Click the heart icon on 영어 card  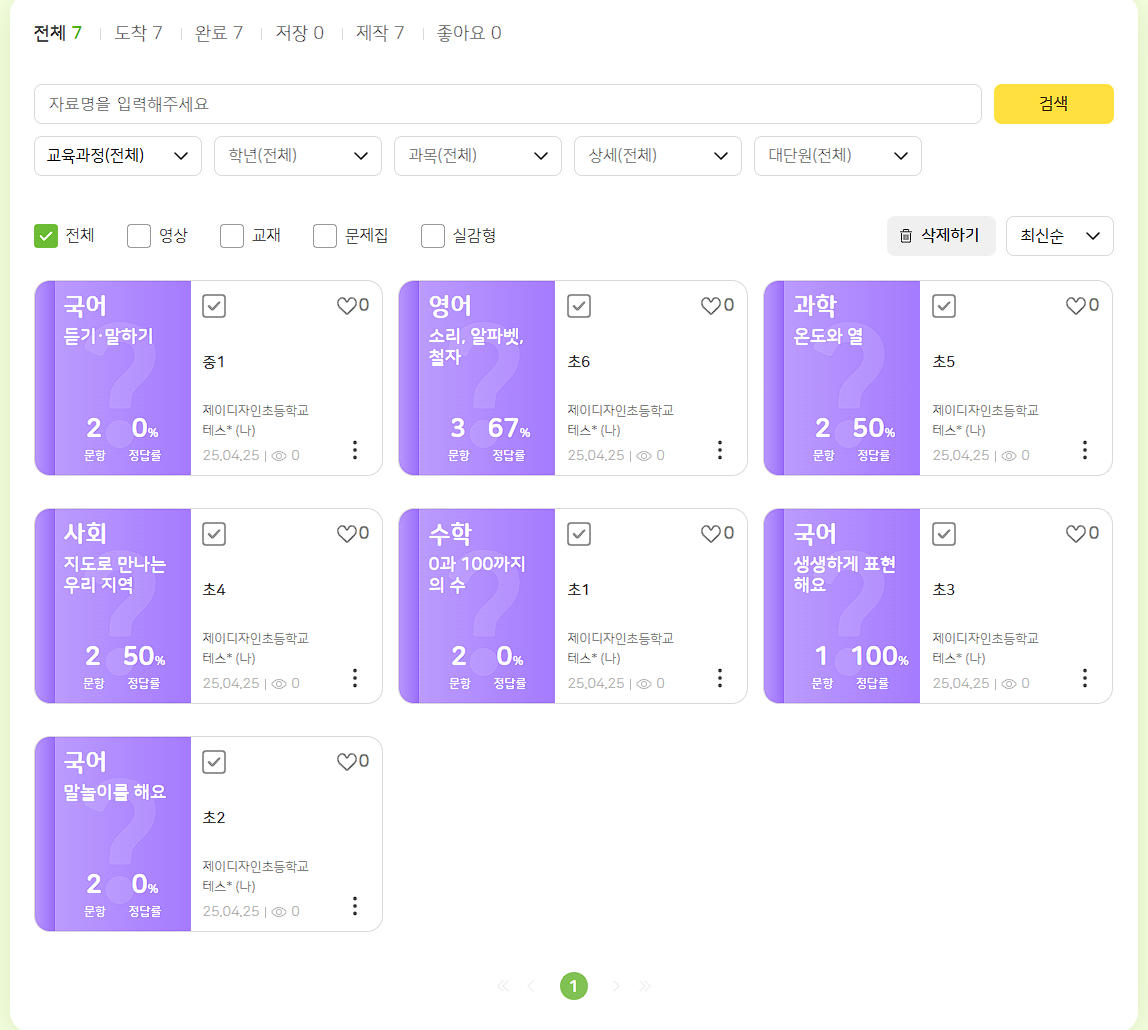tap(711, 306)
